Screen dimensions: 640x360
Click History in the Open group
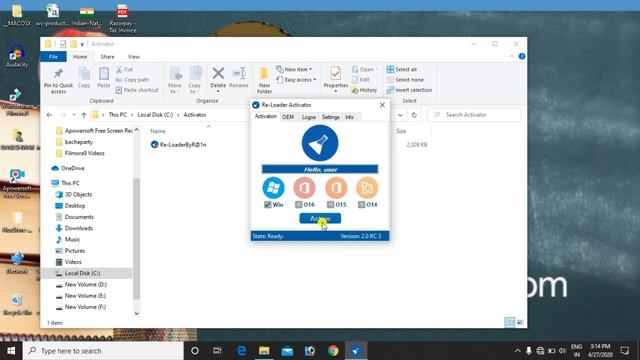364,90
